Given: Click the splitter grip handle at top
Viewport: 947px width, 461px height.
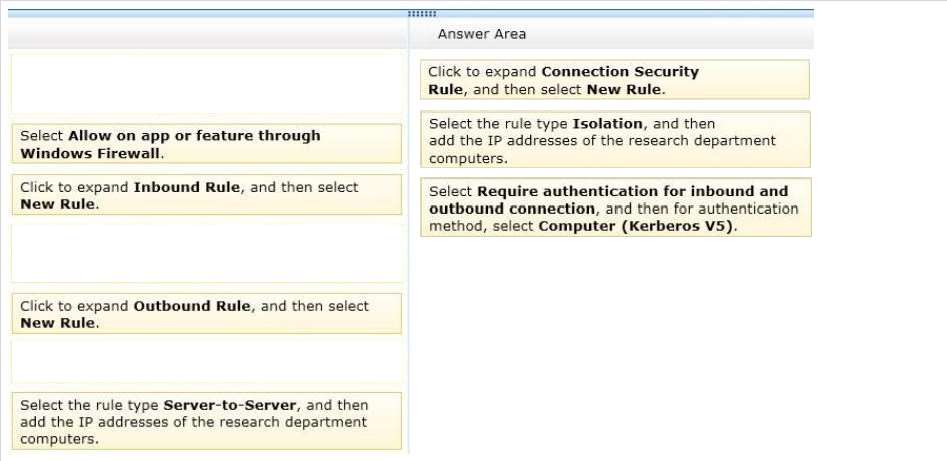Looking at the screenshot, I should click(x=422, y=14).
